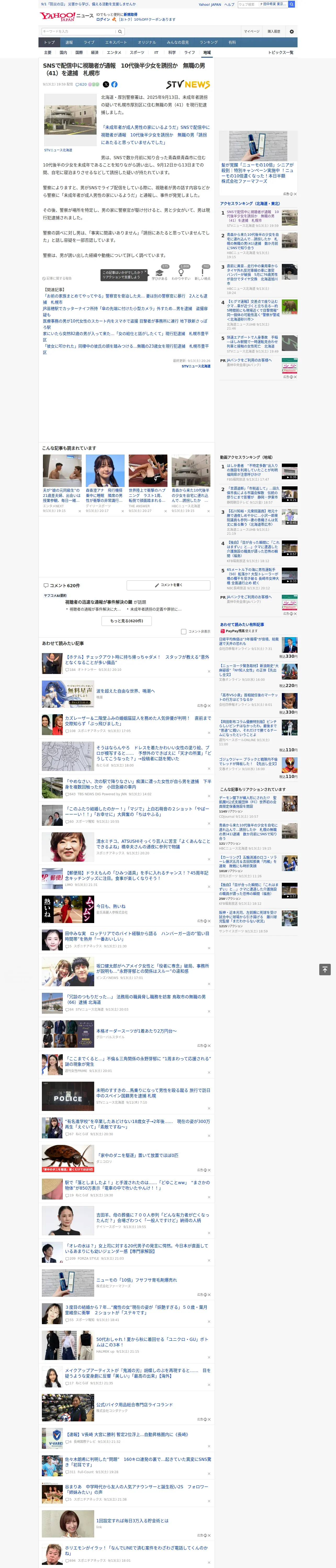Click the keyword search magnifier icon

tap(120, 32)
